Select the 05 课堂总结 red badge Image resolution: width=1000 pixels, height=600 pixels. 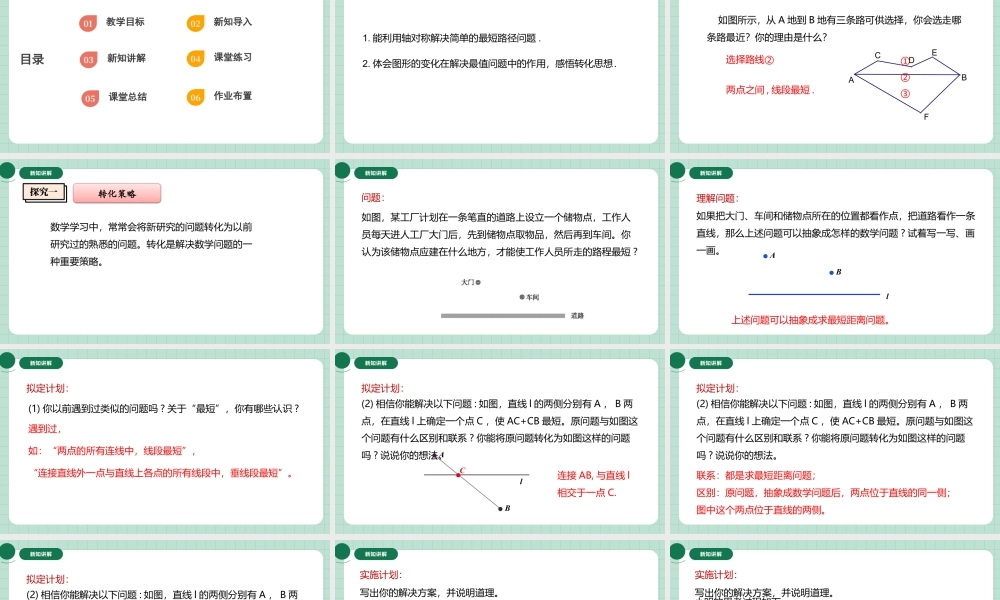tap(89, 97)
